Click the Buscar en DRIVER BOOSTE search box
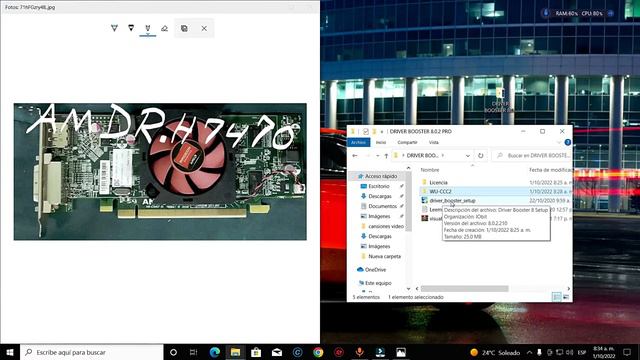This screenshot has height=360, width=640. click(532, 156)
